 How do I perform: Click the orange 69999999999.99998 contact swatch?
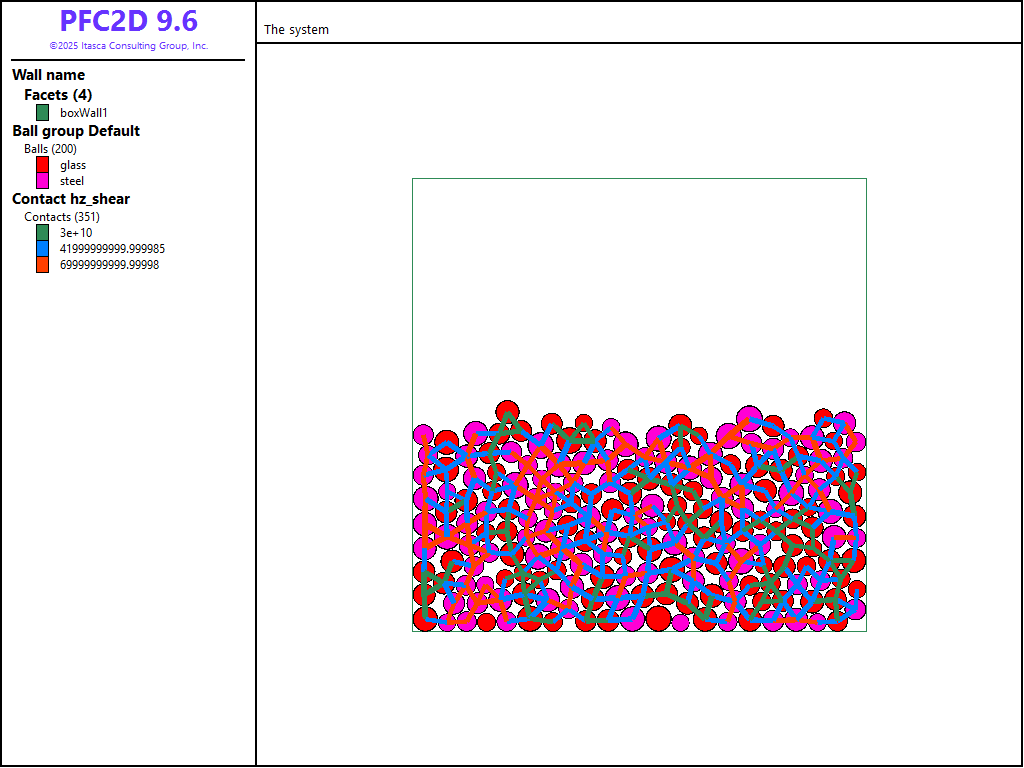pyautogui.click(x=42, y=265)
